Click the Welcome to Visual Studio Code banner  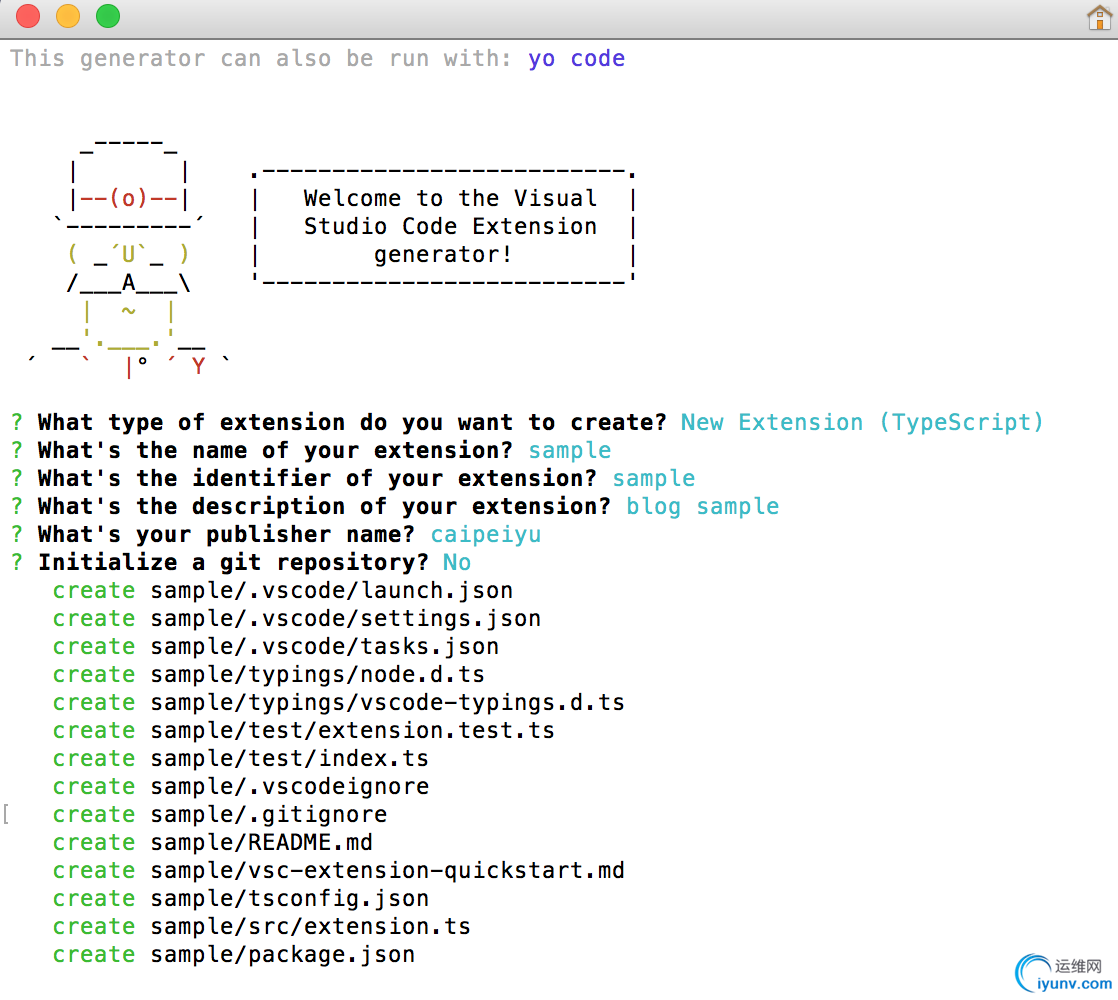click(443, 227)
